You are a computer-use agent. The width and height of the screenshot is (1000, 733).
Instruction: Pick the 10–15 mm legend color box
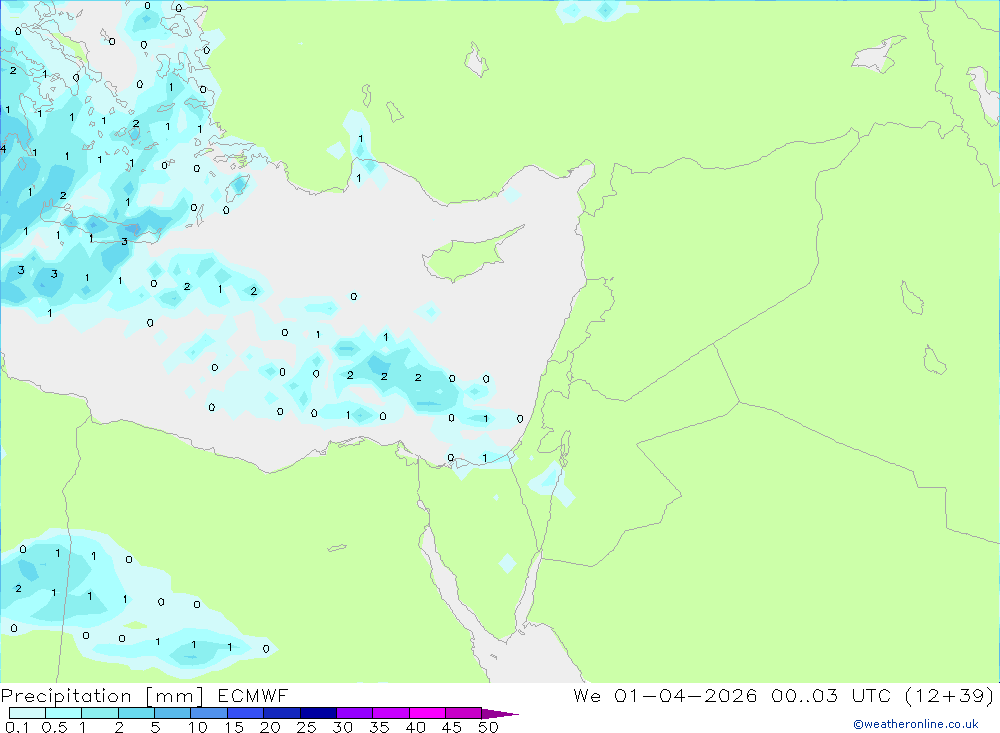pyautogui.click(x=209, y=713)
